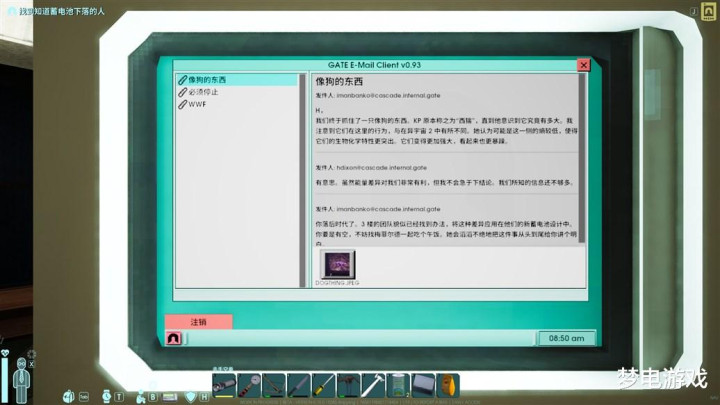Screen dimensions: 720x405
Task: Click the vertical health bar
Action: (x=5, y=381)
